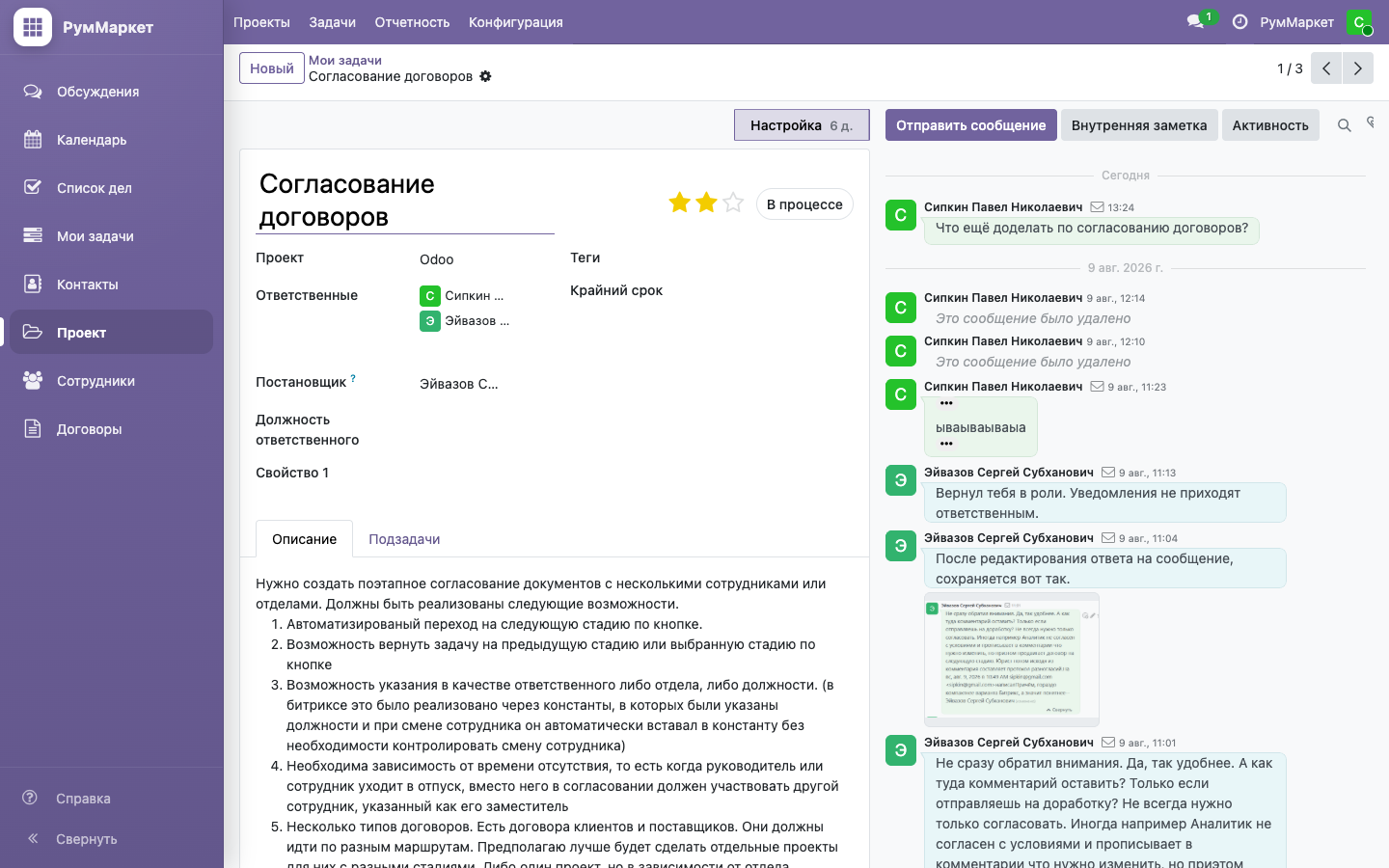Click the Сипкин assignee tag
This screenshot has width=1389, height=868.
[463, 296]
